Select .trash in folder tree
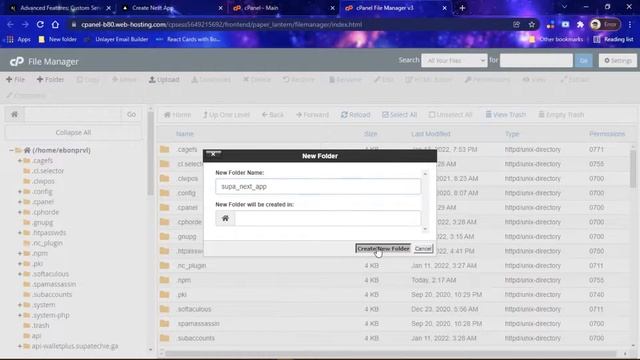640x360 pixels. [x=41, y=325]
